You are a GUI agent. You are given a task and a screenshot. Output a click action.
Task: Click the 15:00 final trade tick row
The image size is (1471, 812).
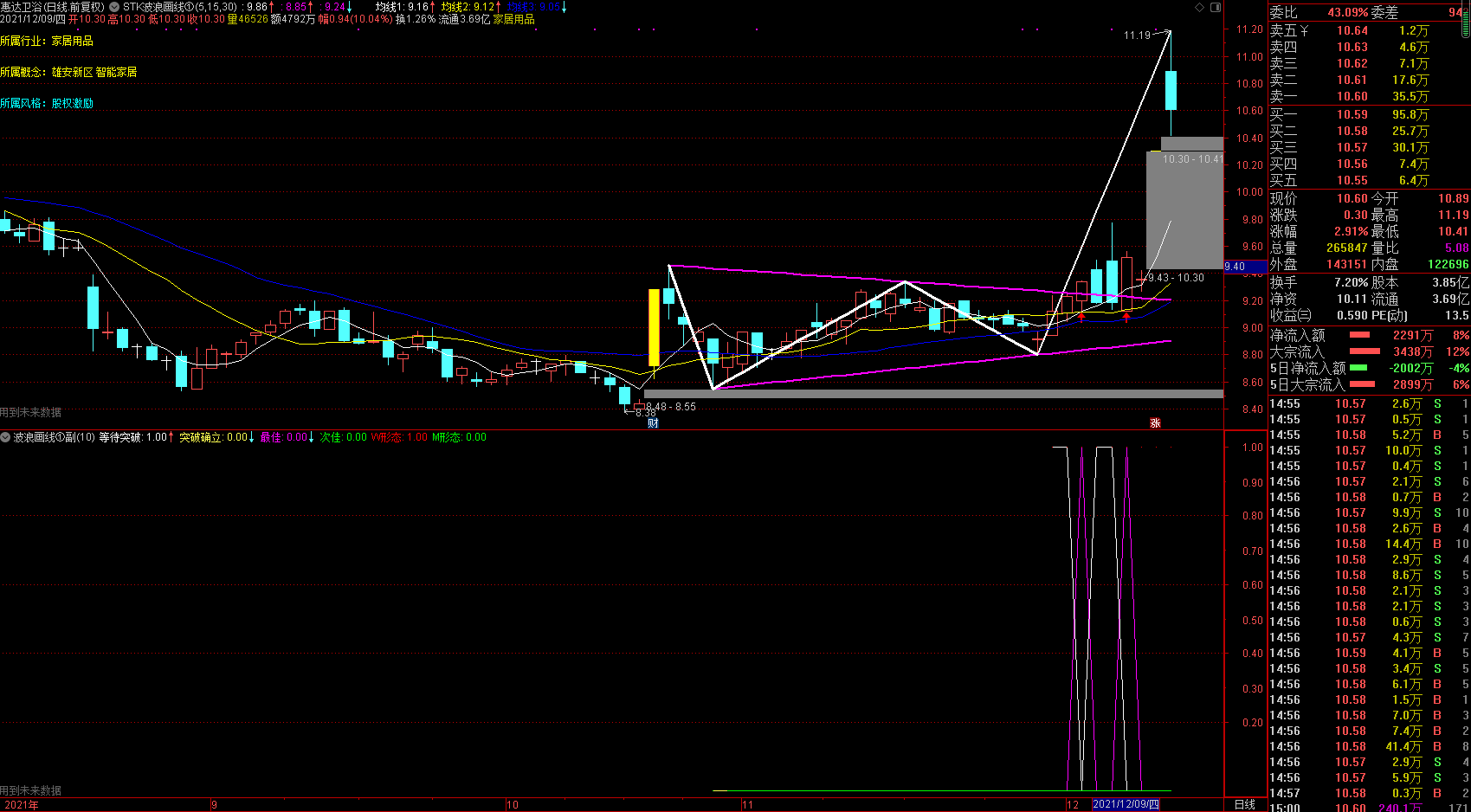pos(1369,809)
